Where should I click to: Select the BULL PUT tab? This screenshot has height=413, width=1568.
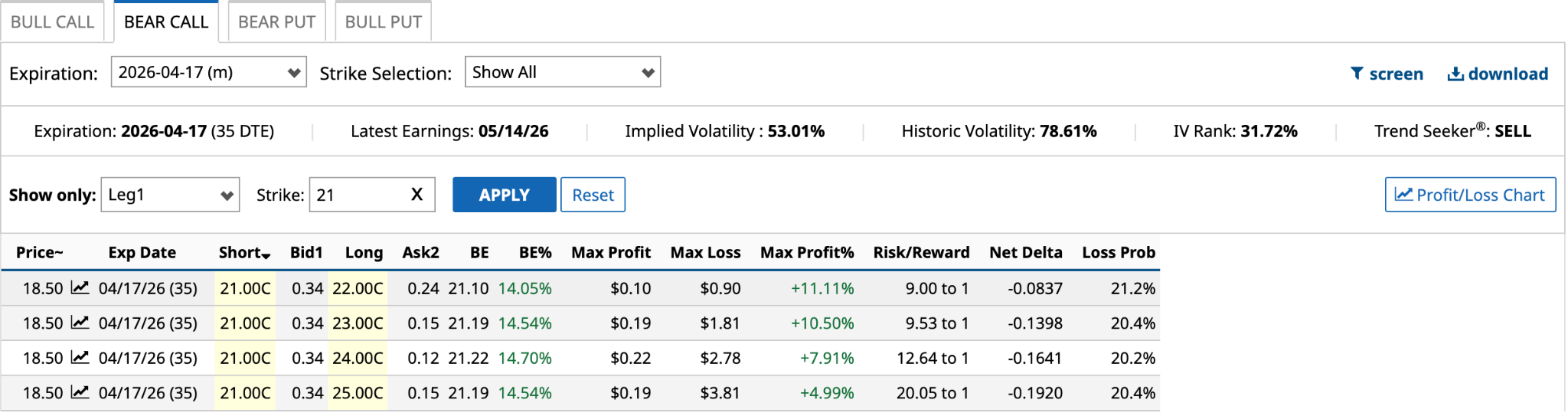383,21
